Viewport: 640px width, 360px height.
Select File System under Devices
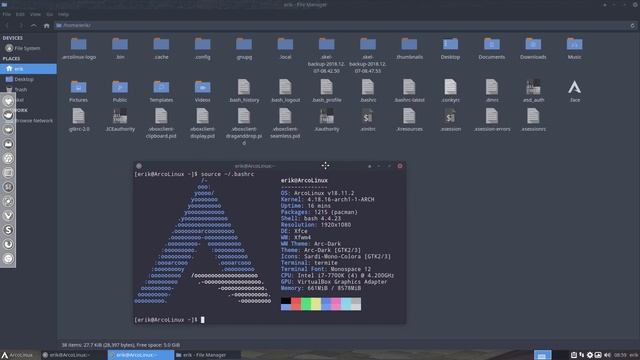pos(22,48)
